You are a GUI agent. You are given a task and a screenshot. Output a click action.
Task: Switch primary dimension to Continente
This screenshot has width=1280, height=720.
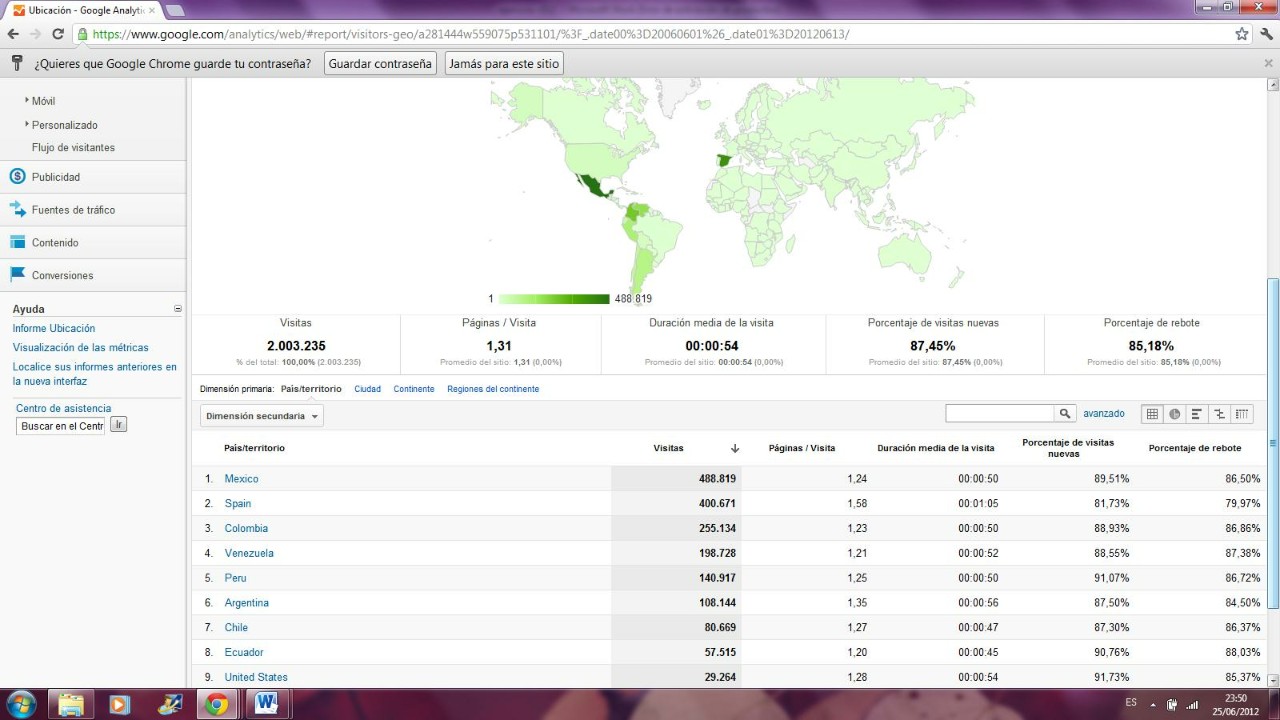click(x=414, y=389)
